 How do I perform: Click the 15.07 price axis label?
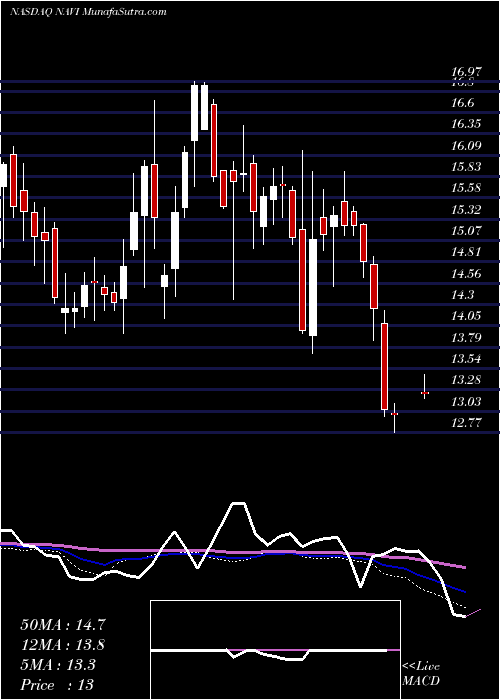[466, 231]
